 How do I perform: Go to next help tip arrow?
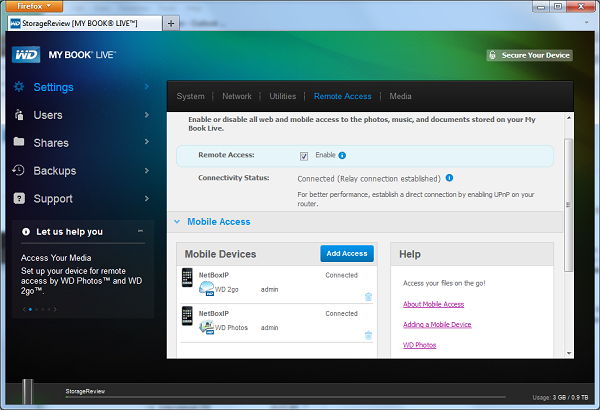click(55, 309)
